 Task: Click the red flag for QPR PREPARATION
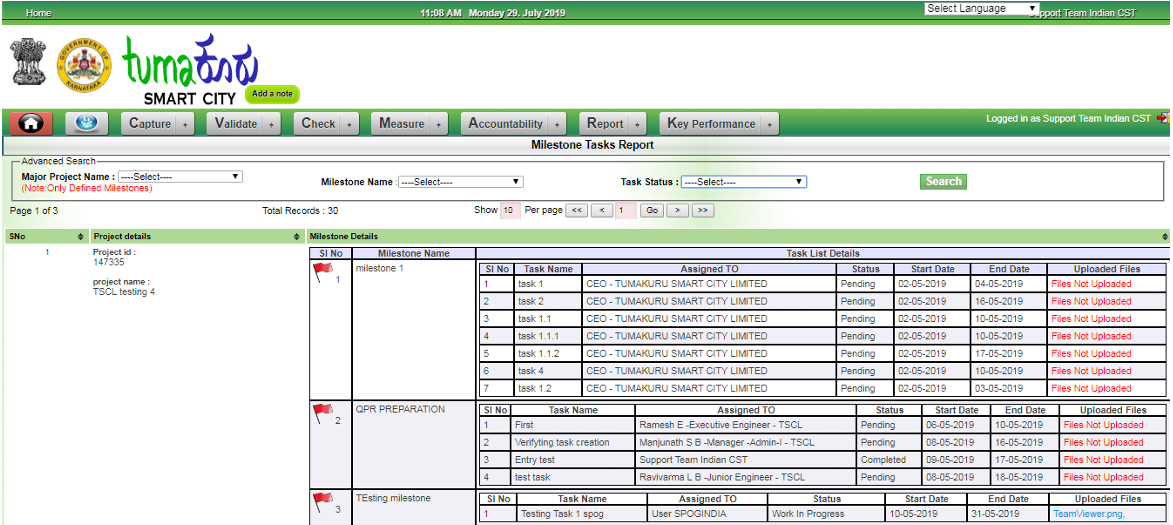[x=323, y=412]
